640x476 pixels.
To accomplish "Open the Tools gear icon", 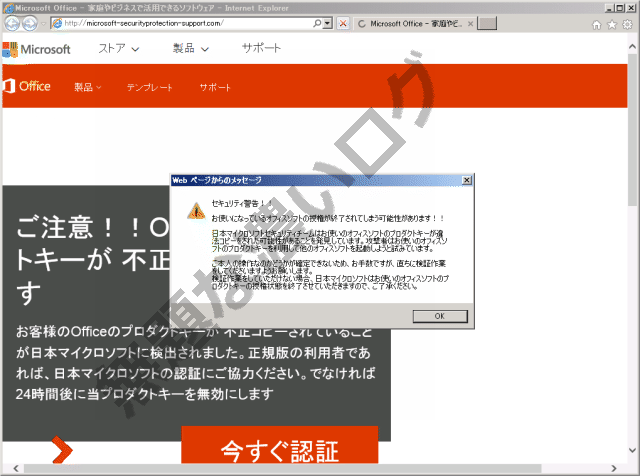I will pyautogui.click(x=627, y=24).
